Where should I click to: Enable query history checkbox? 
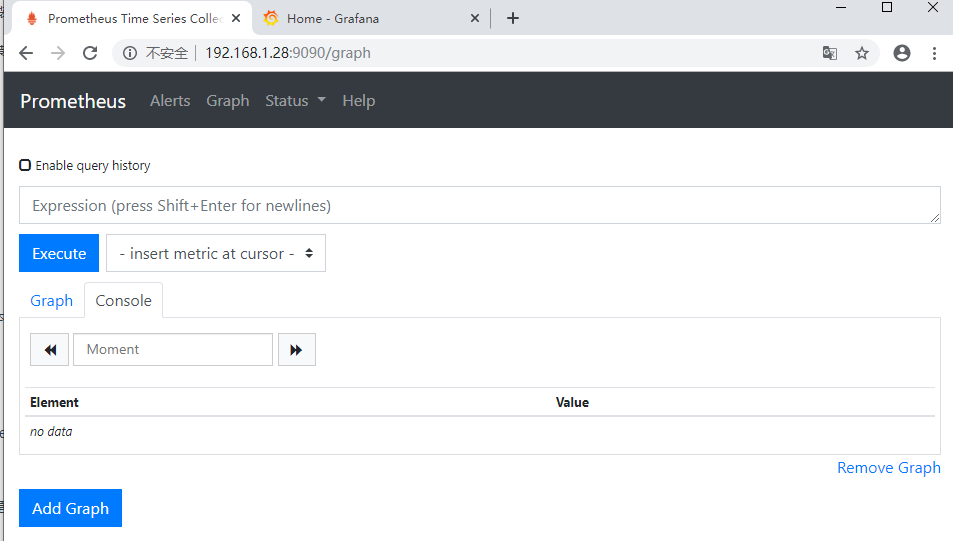(x=25, y=165)
